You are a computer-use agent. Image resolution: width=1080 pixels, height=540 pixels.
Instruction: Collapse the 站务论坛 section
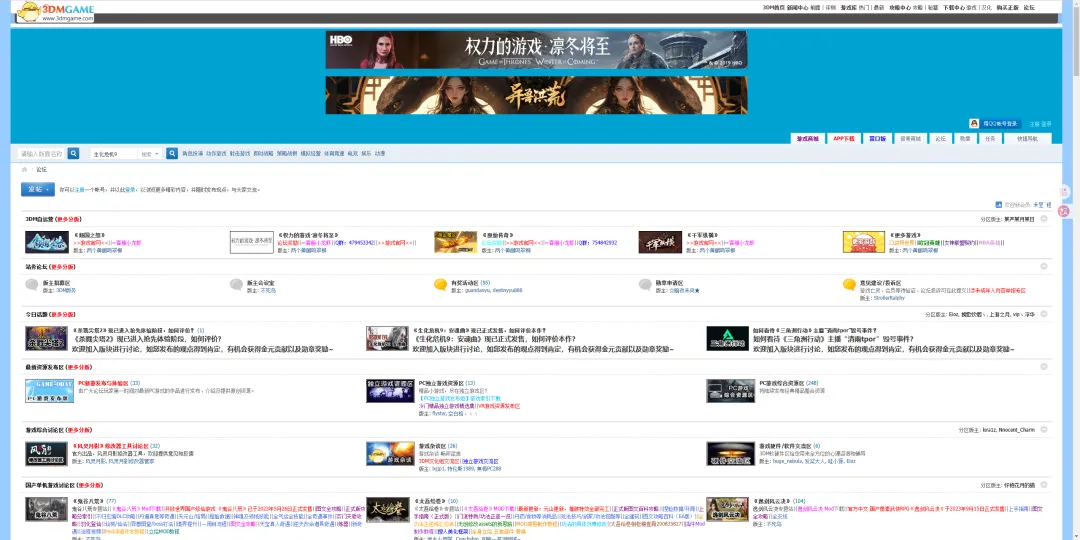click(1043, 267)
